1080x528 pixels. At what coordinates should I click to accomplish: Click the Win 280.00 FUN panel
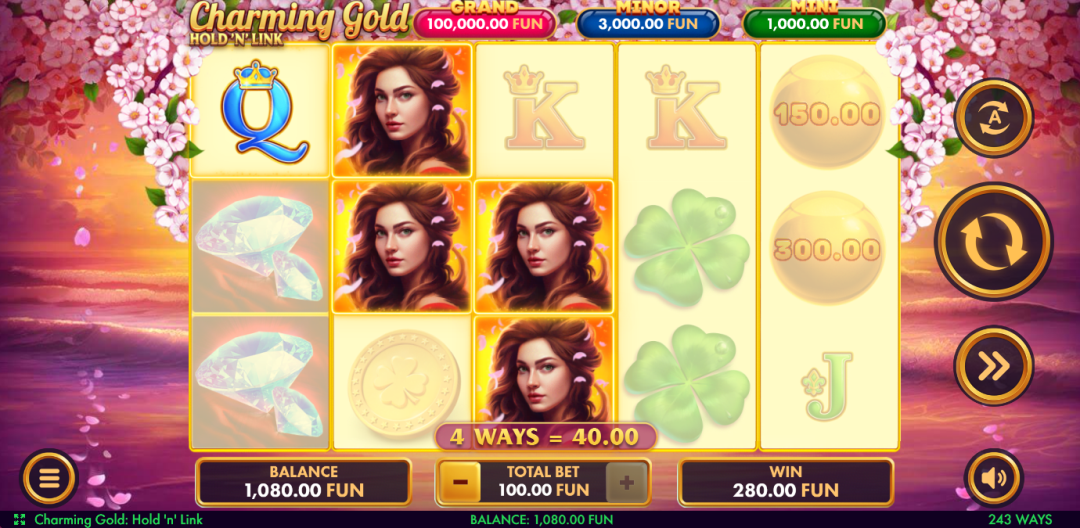tap(786, 482)
